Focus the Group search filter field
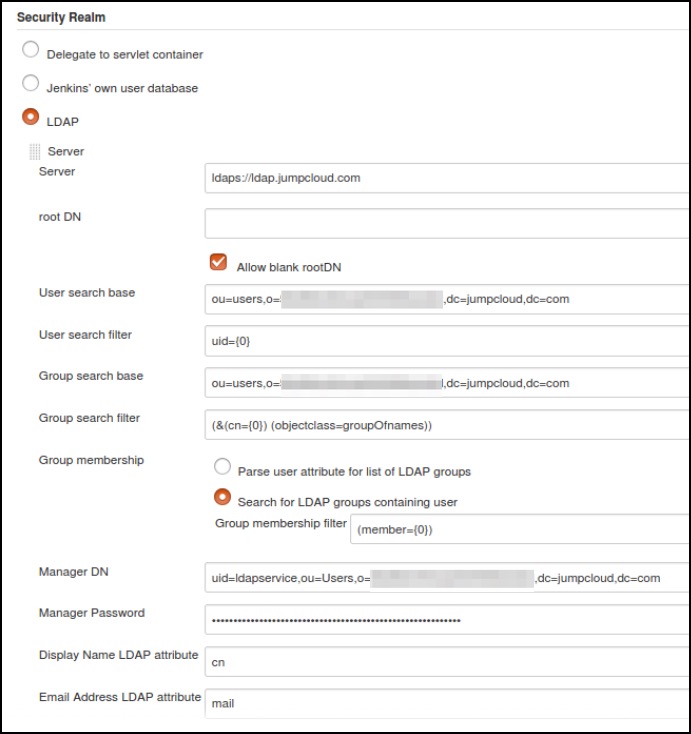Viewport: 691px width, 734px height. (446, 425)
